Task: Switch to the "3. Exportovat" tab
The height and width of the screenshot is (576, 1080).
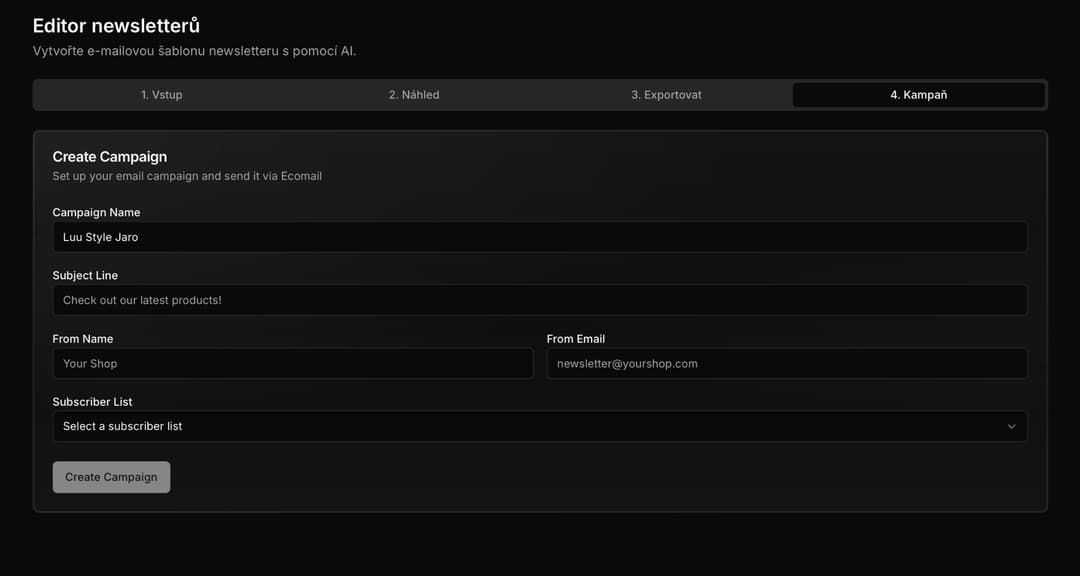Action: pyautogui.click(x=666, y=94)
